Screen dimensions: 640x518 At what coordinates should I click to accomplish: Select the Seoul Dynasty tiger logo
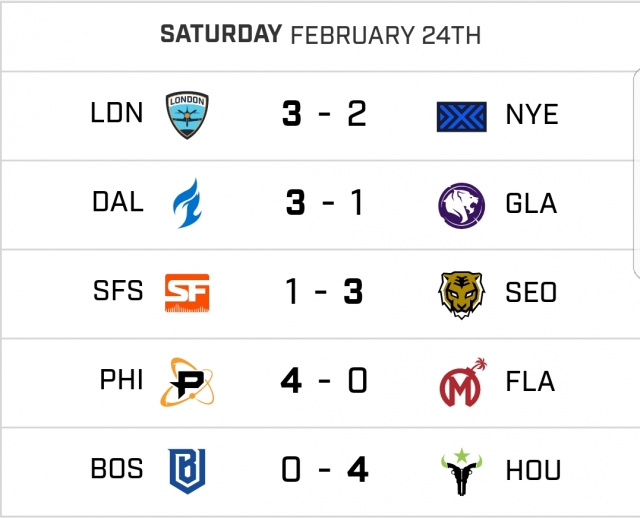[x=462, y=293]
